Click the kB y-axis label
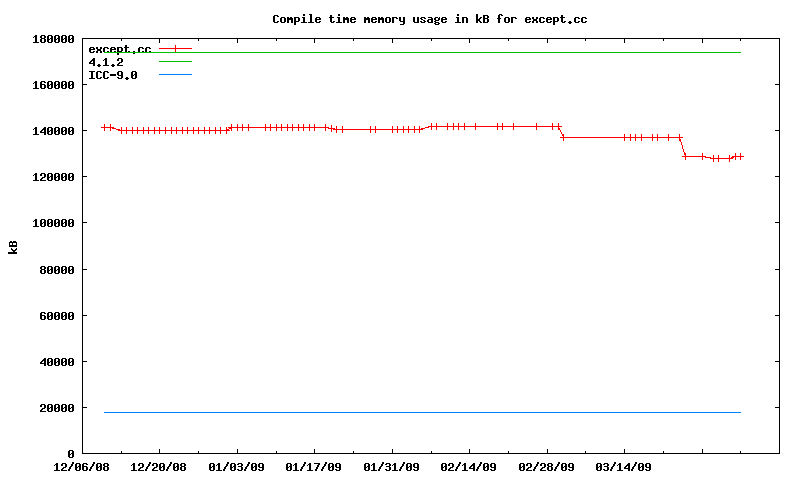The width and height of the screenshot is (800, 480). point(14,246)
